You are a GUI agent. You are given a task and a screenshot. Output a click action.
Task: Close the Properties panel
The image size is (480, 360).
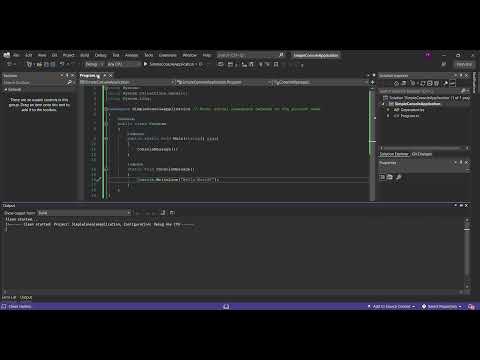coord(466,163)
